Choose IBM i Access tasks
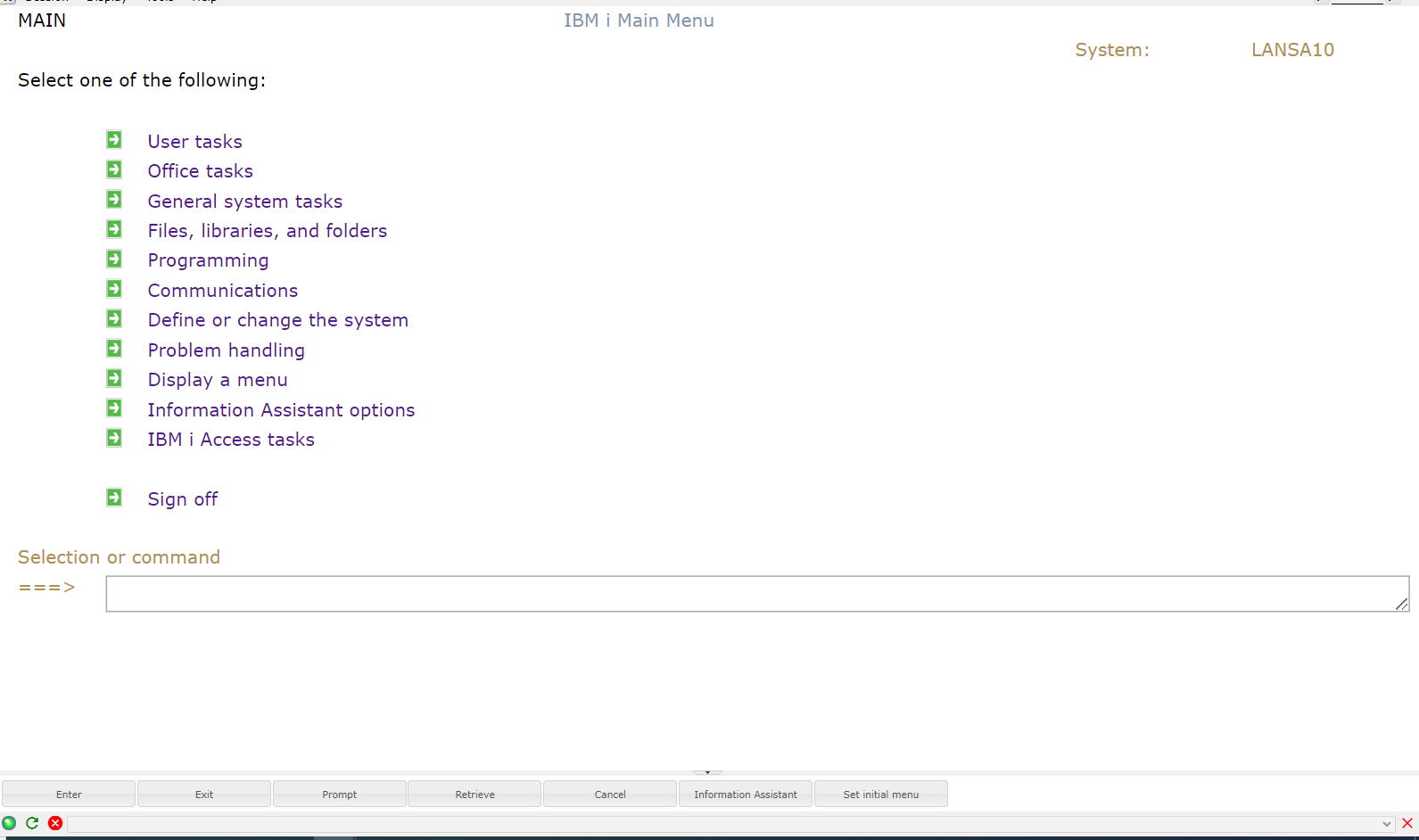 pyautogui.click(x=230, y=440)
